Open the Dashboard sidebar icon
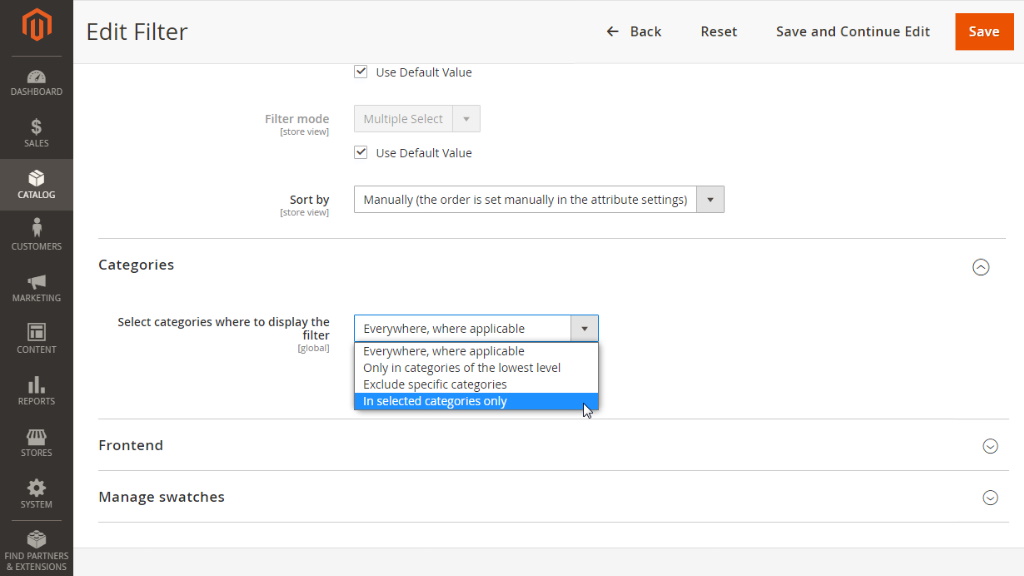The height and width of the screenshot is (576, 1024). [x=37, y=83]
